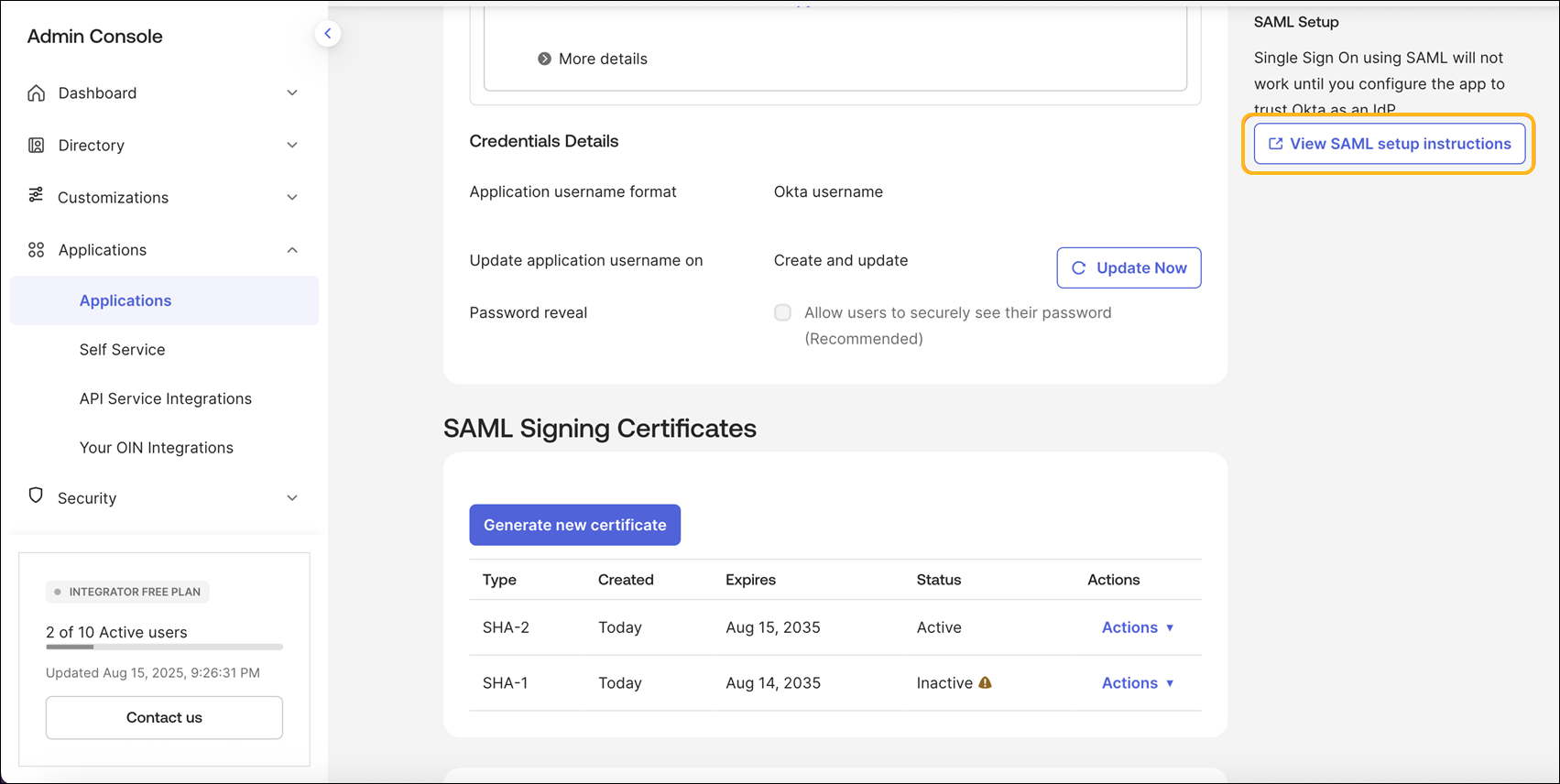
Task: Collapse the Applications section chevron
Action: tap(292, 250)
